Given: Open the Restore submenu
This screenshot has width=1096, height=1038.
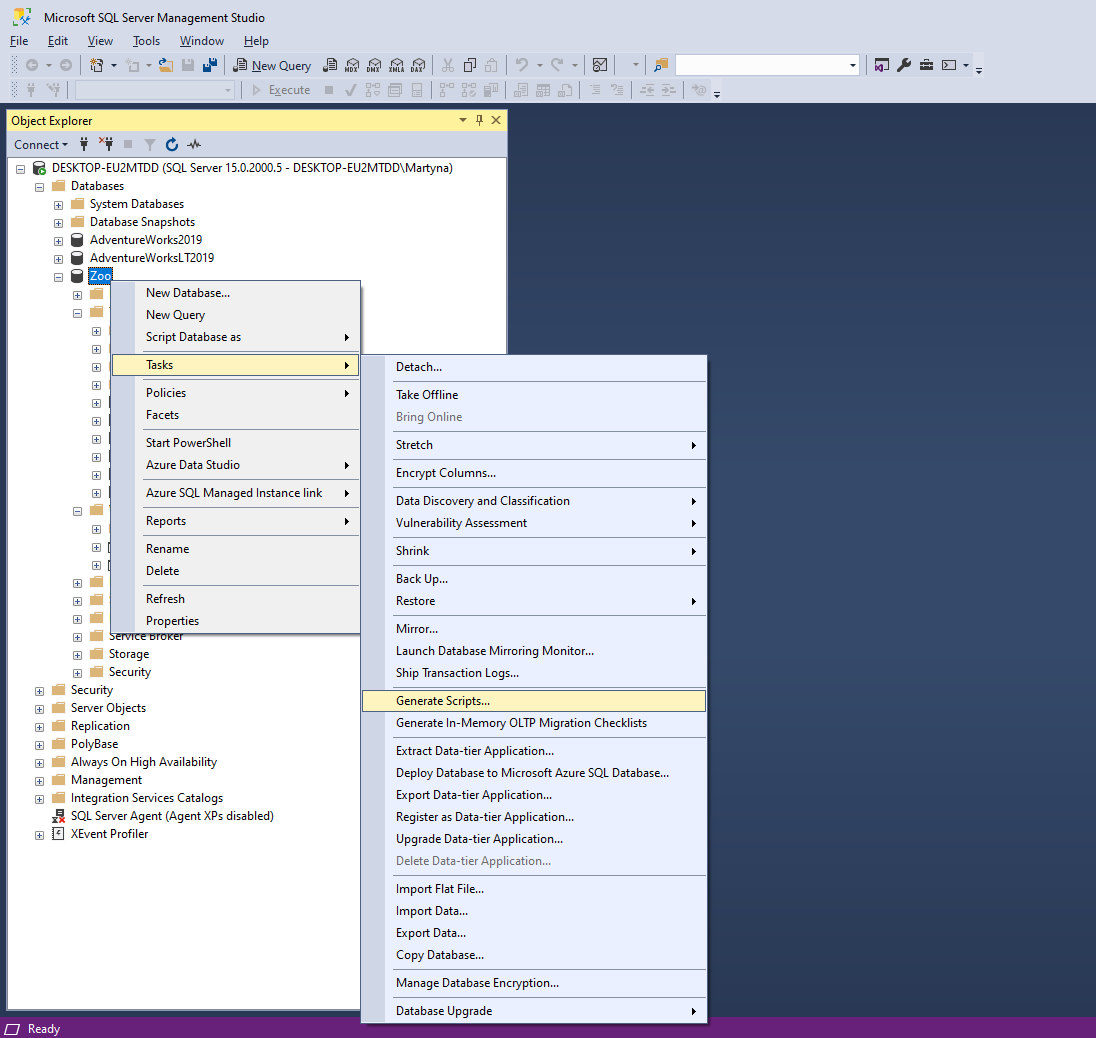Looking at the screenshot, I should pyautogui.click(x=534, y=601).
